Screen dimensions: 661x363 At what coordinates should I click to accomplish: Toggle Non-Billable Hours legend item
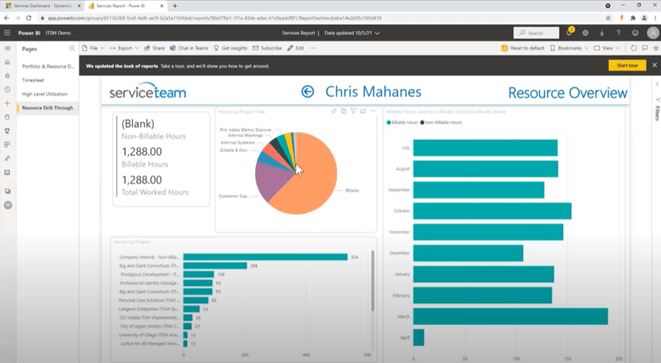coord(441,122)
